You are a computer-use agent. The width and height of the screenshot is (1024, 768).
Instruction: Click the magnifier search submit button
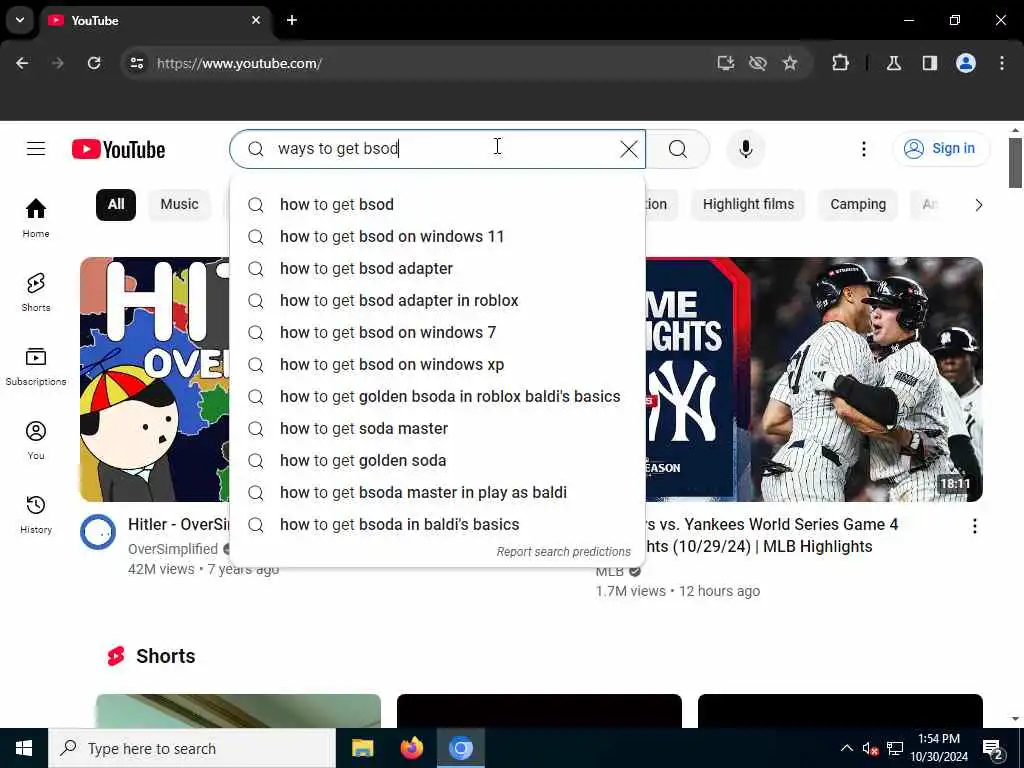click(x=678, y=149)
